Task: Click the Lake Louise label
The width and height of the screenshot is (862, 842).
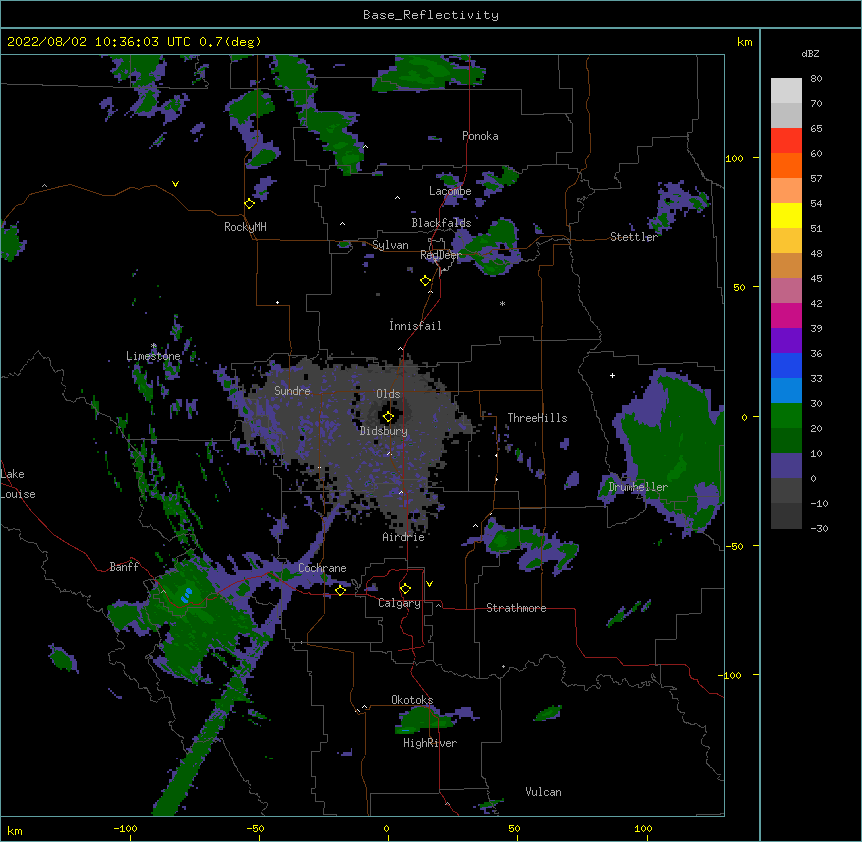Action: click(x=17, y=484)
